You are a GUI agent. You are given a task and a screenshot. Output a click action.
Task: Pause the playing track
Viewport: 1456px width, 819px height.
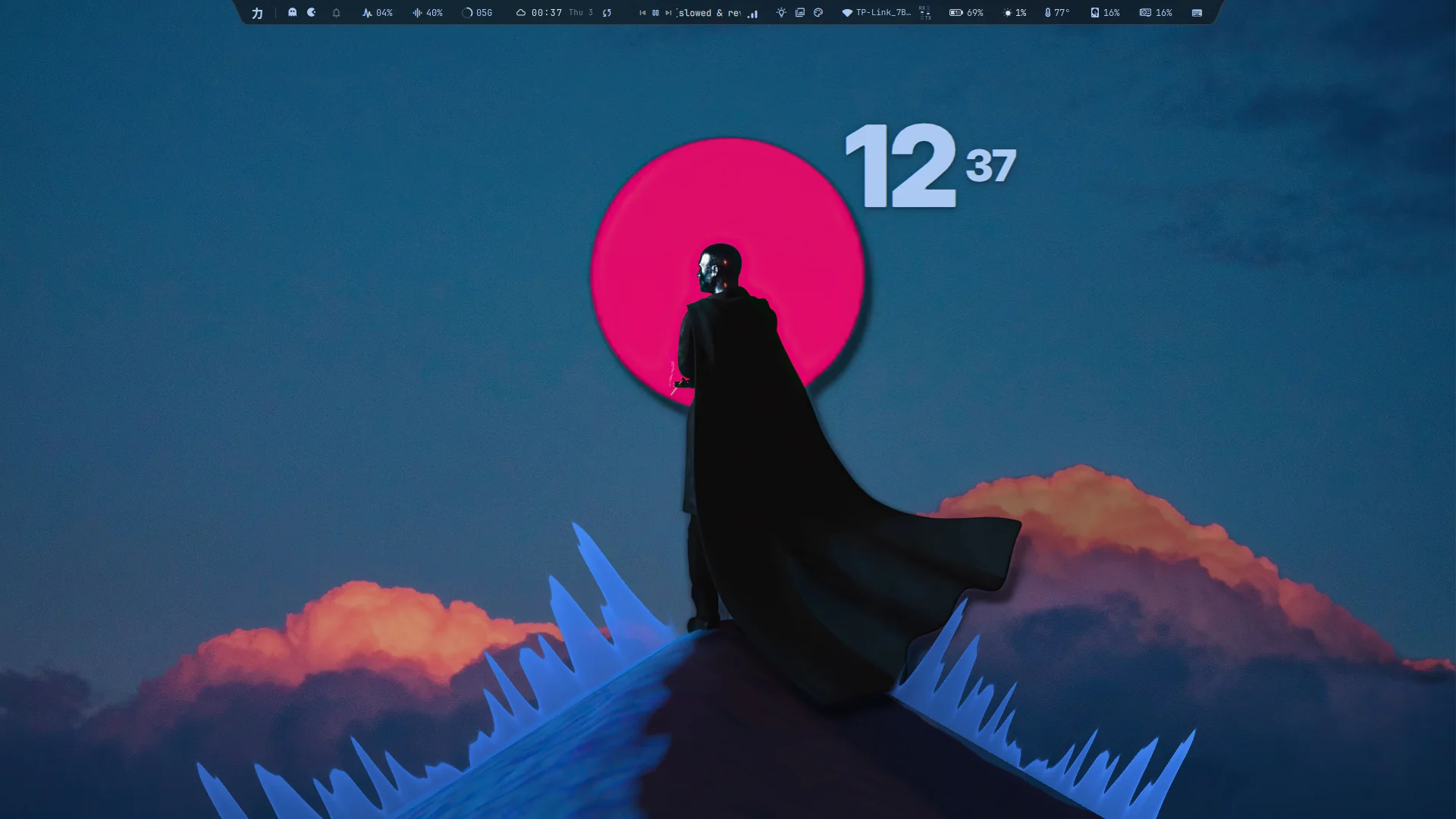click(x=655, y=13)
